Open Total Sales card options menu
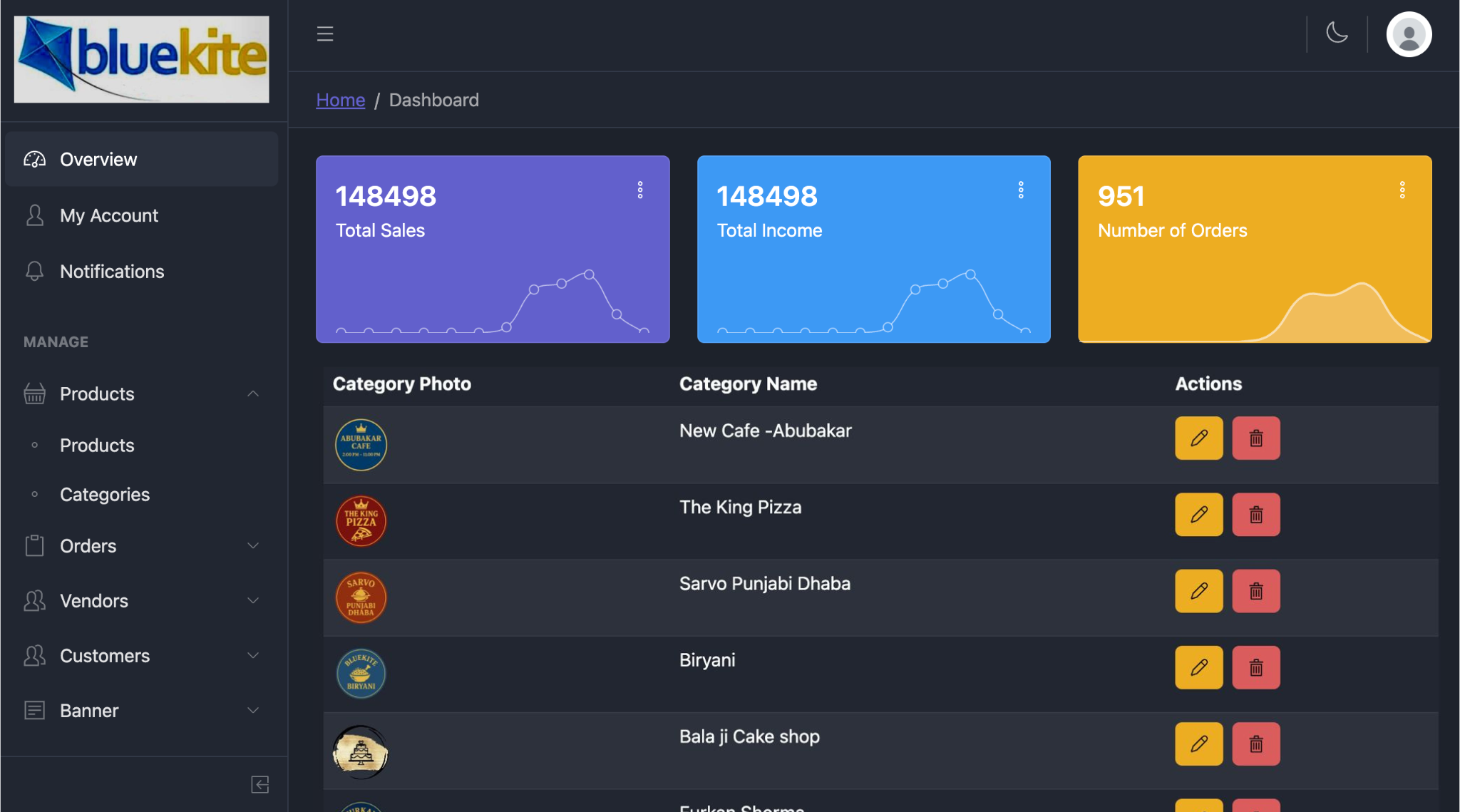Image resolution: width=1460 pixels, height=812 pixels. 640,190
